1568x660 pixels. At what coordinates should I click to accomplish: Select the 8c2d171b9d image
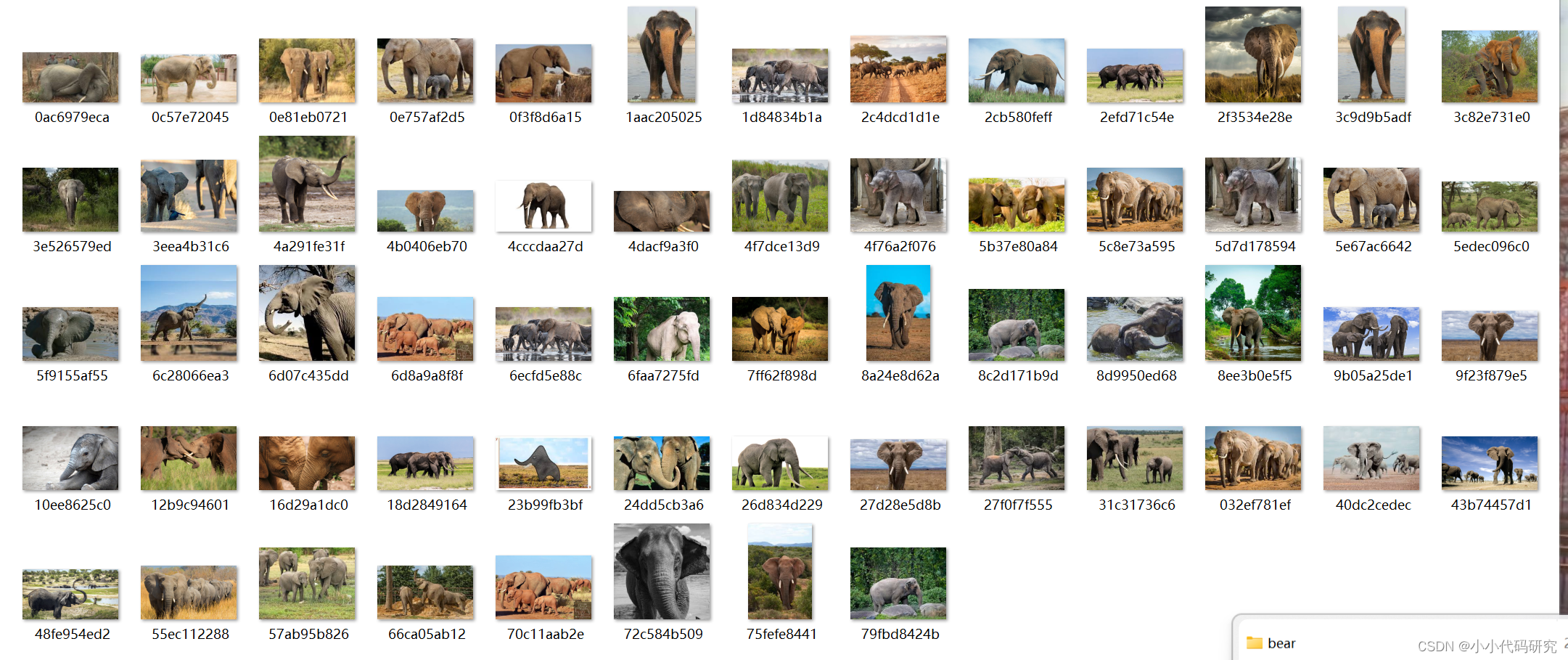point(1017,325)
